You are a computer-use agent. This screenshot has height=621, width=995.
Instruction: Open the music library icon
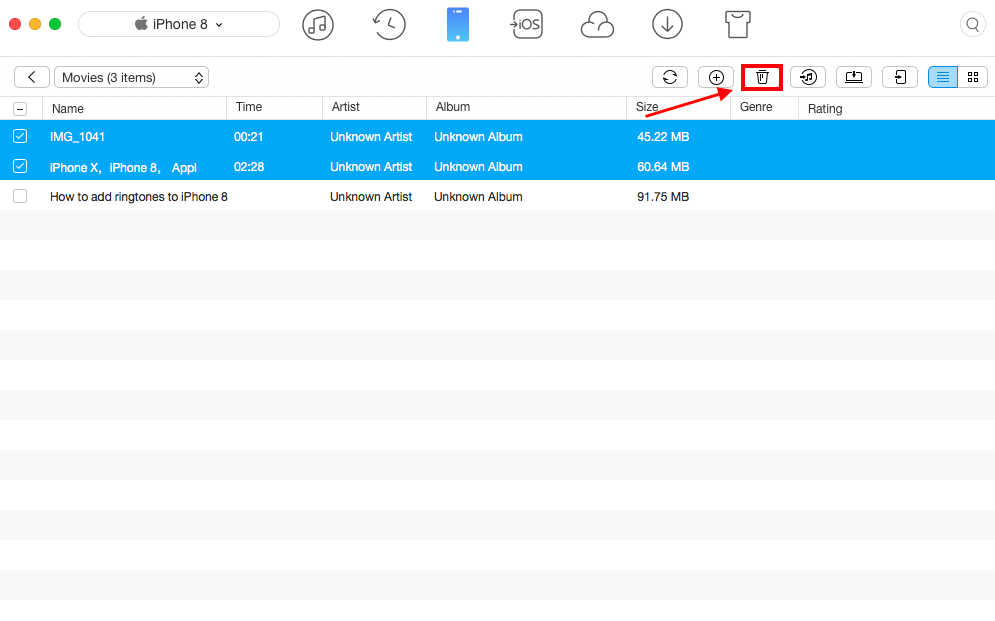pyautogui.click(x=318, y=25)
